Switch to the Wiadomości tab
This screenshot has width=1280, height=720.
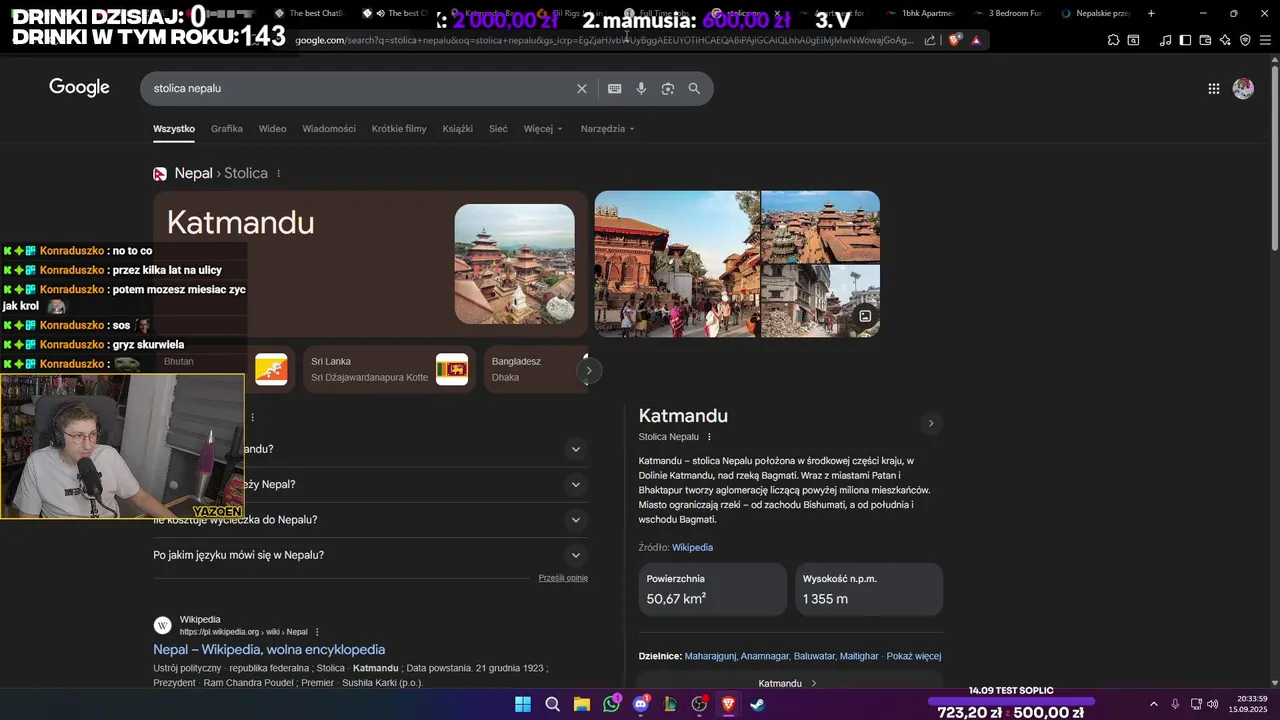click(329, 129)
